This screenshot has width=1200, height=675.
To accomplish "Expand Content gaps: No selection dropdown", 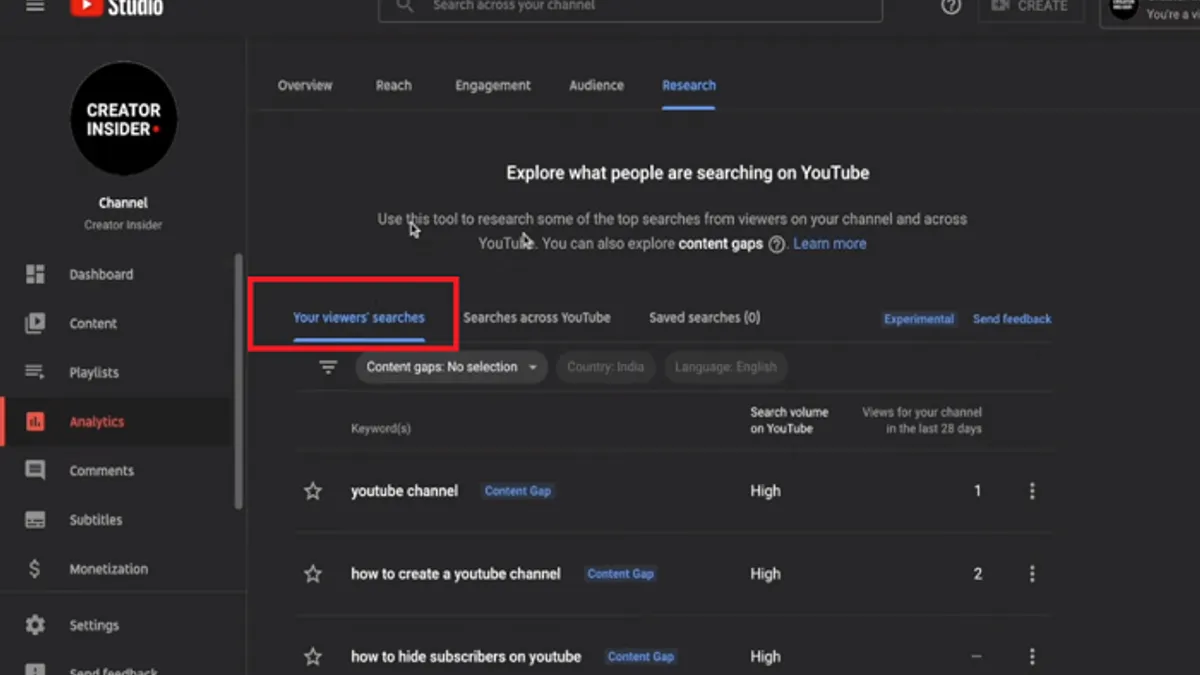I will [x=452, y=367].
